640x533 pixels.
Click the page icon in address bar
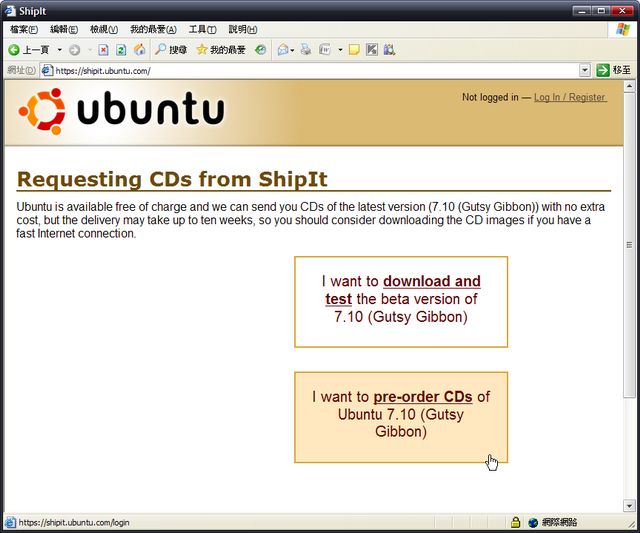[x=47, y=70]
